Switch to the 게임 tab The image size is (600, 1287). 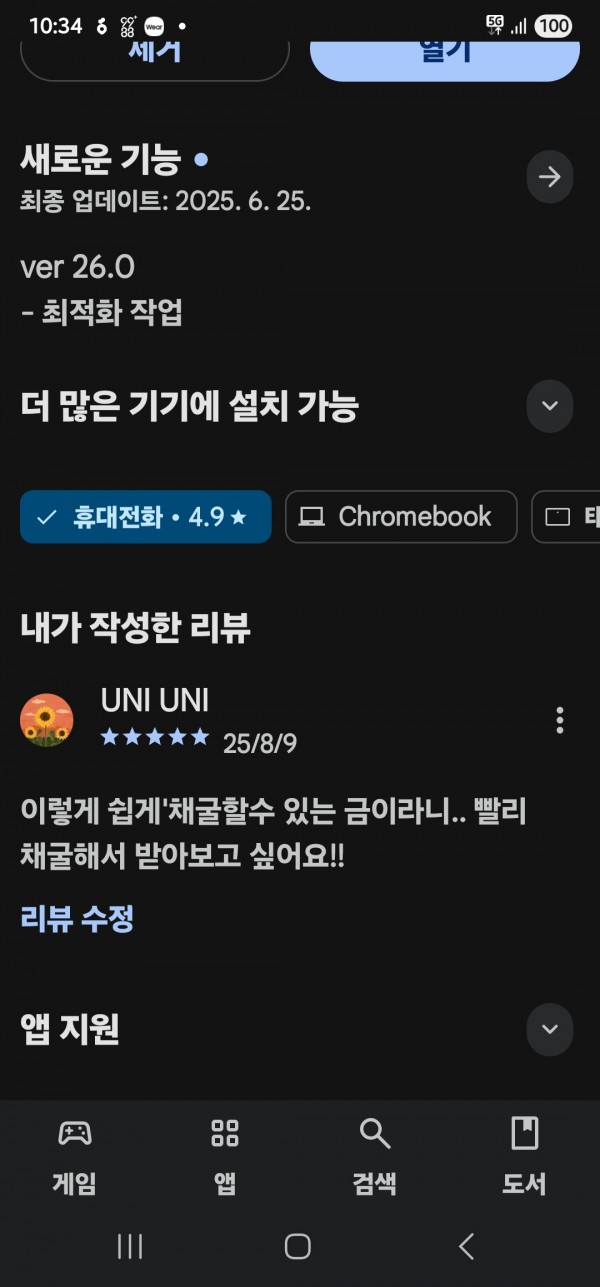pos(75,1157)
